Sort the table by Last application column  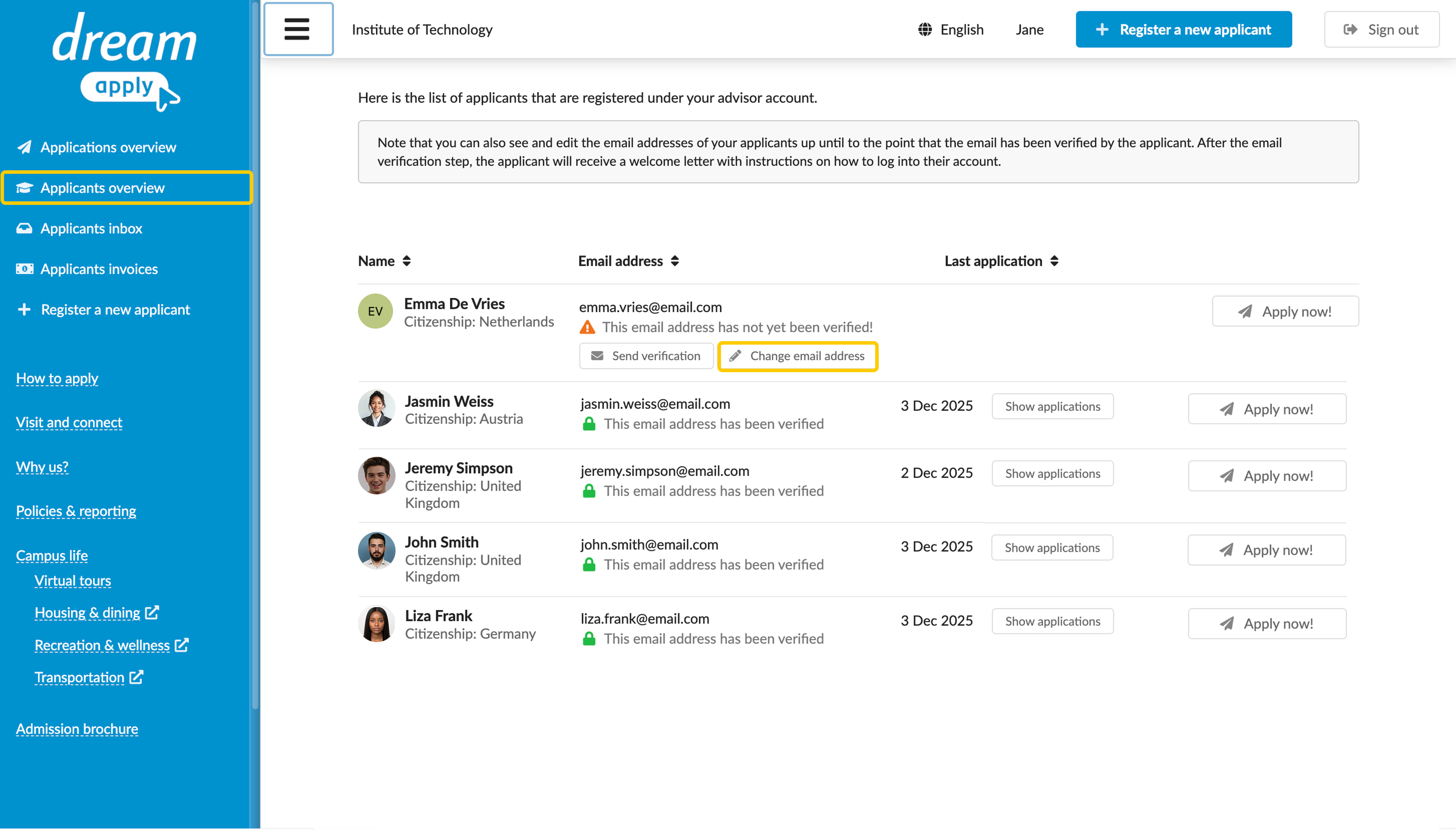[x=1001, y=261]
